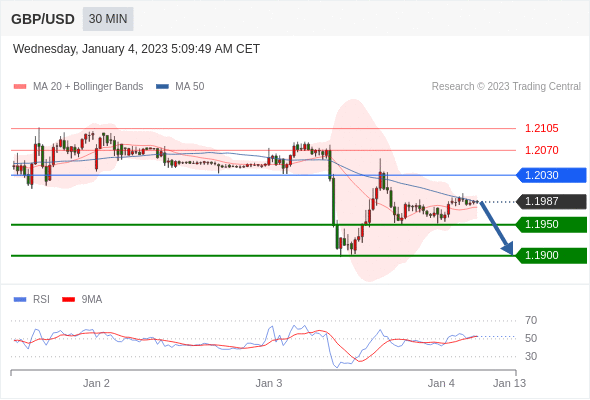Click the 9MA legend label
Screen dimensions: 590x400
click(92, 300)
